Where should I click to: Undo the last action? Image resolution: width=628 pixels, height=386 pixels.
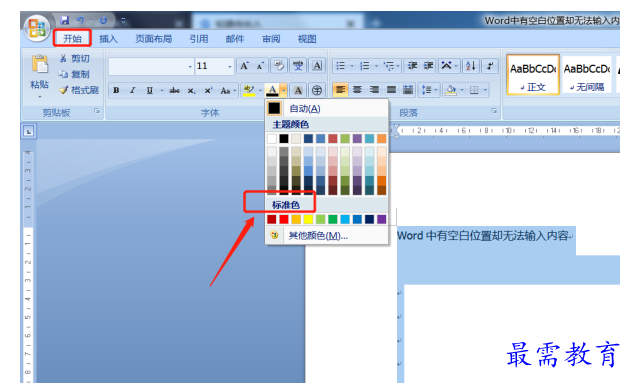pos(81,20)
